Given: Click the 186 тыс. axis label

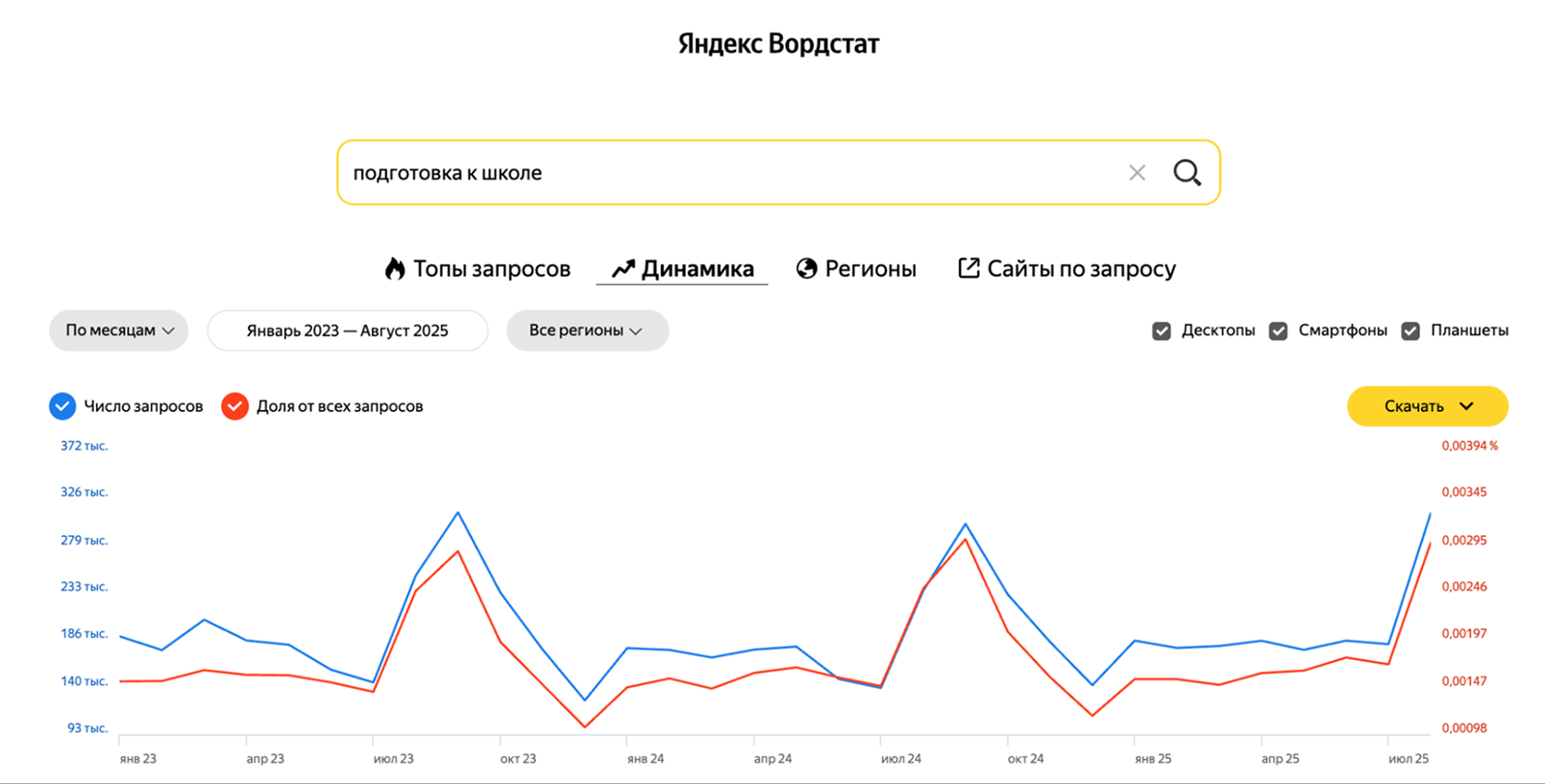Looking at the screenshot, I should pyautogui.click(x=85, y=633).
